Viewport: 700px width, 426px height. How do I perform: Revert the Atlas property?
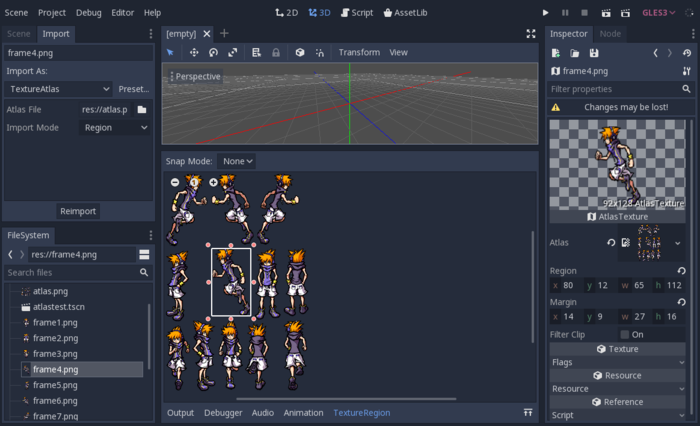tap(611, 242)
